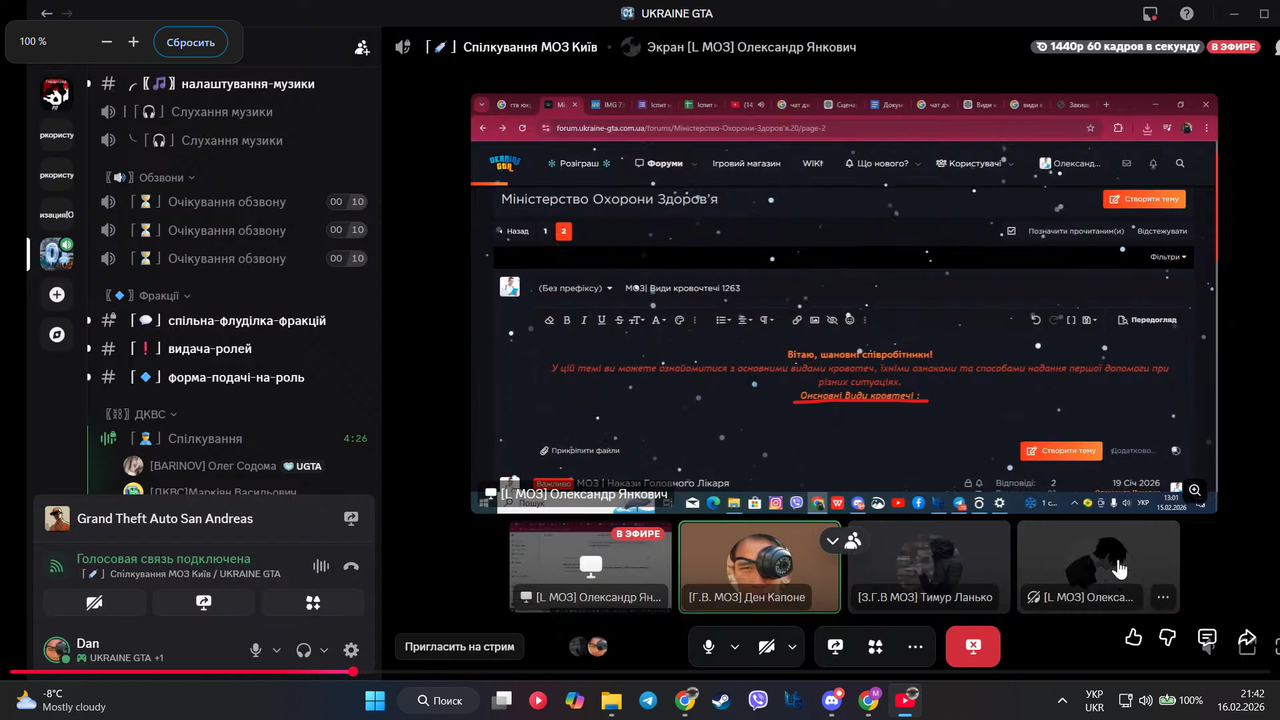1280x720 pixels.
Task: Toggle noise suppression waveform icon in voice panel
Action: (321, 566)
